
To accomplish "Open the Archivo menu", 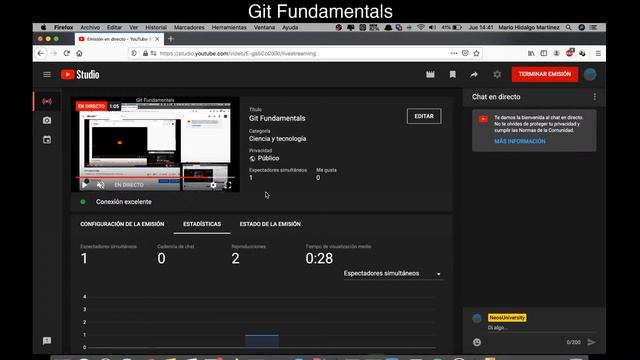I will pyautogui.click(x=90, y=27).
